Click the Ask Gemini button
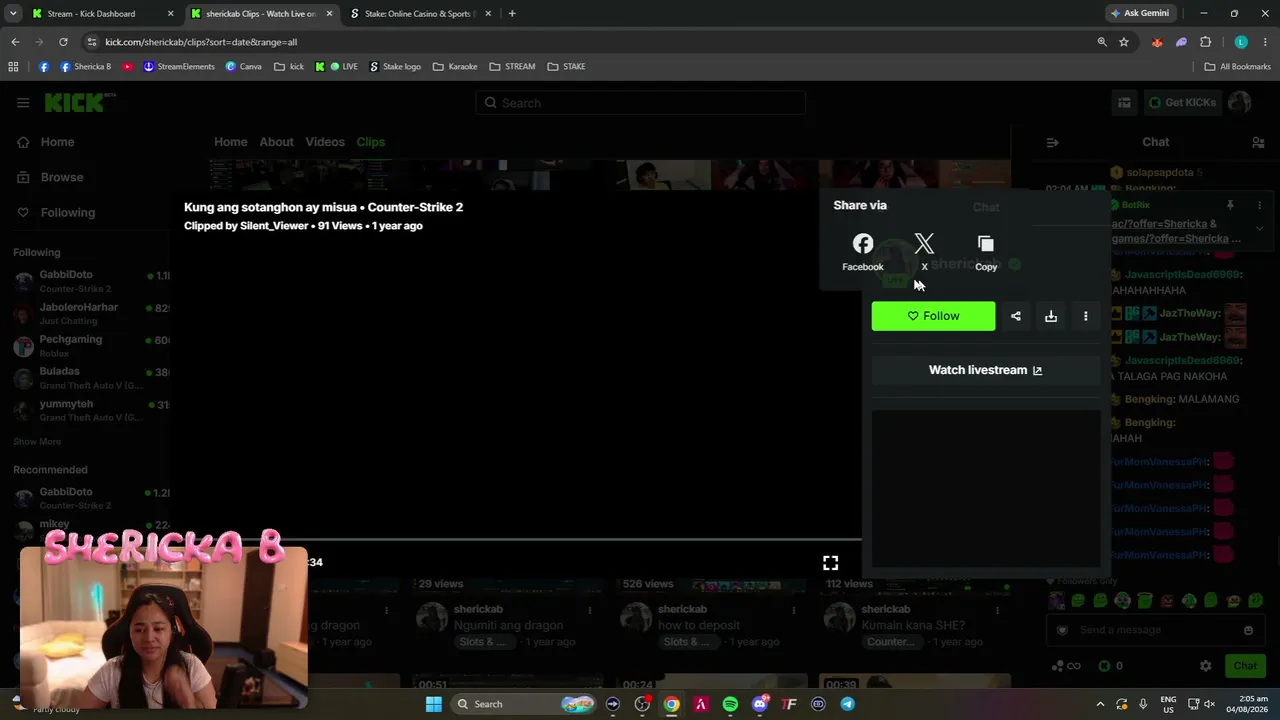This screenshot has width=1280, height=720. click(1140, 14)
